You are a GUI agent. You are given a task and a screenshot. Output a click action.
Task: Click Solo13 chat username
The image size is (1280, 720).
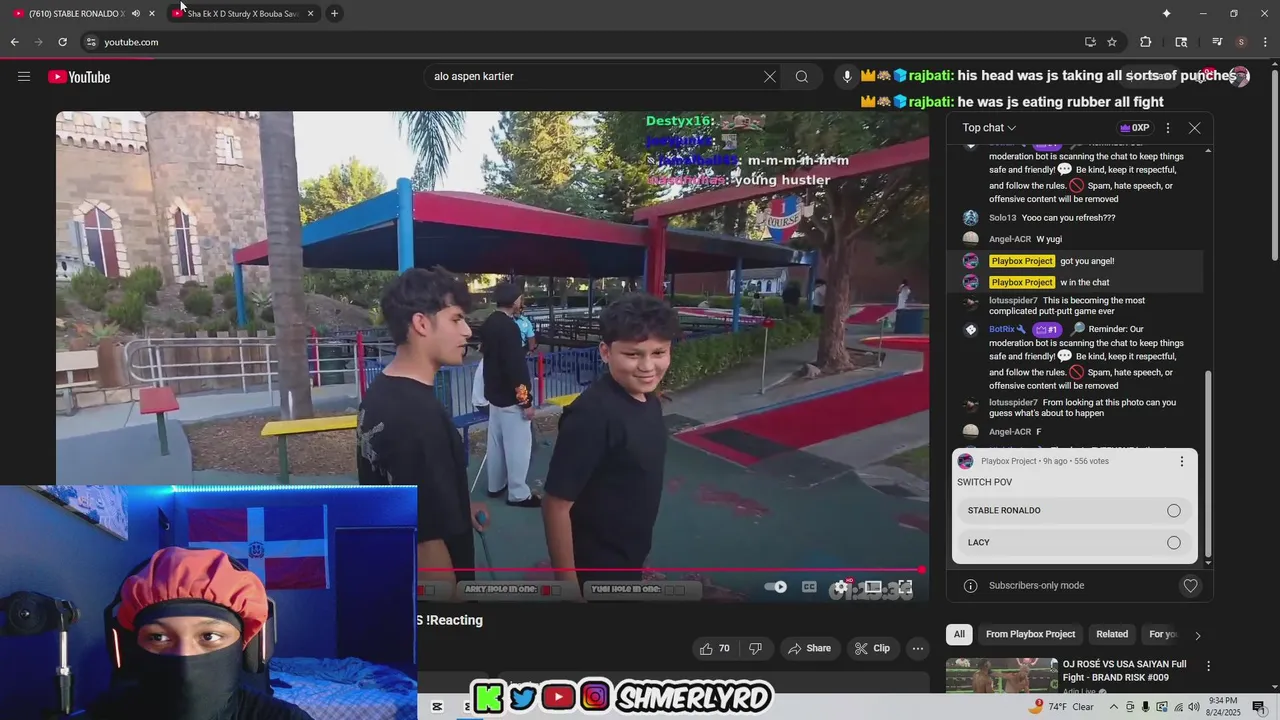[1002, 218]
